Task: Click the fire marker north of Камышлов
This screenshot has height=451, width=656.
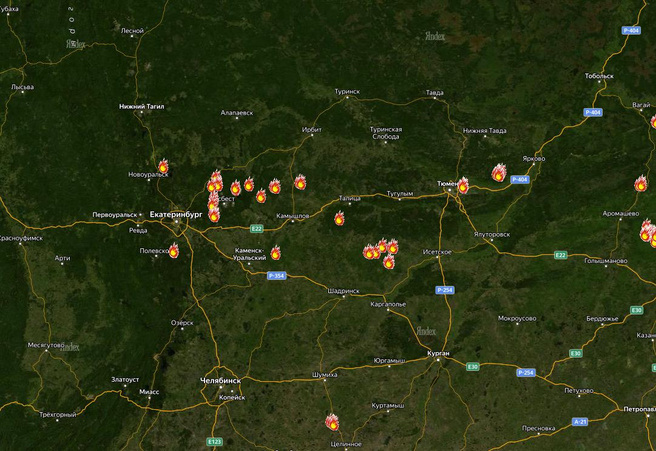Action: point(300,182)
